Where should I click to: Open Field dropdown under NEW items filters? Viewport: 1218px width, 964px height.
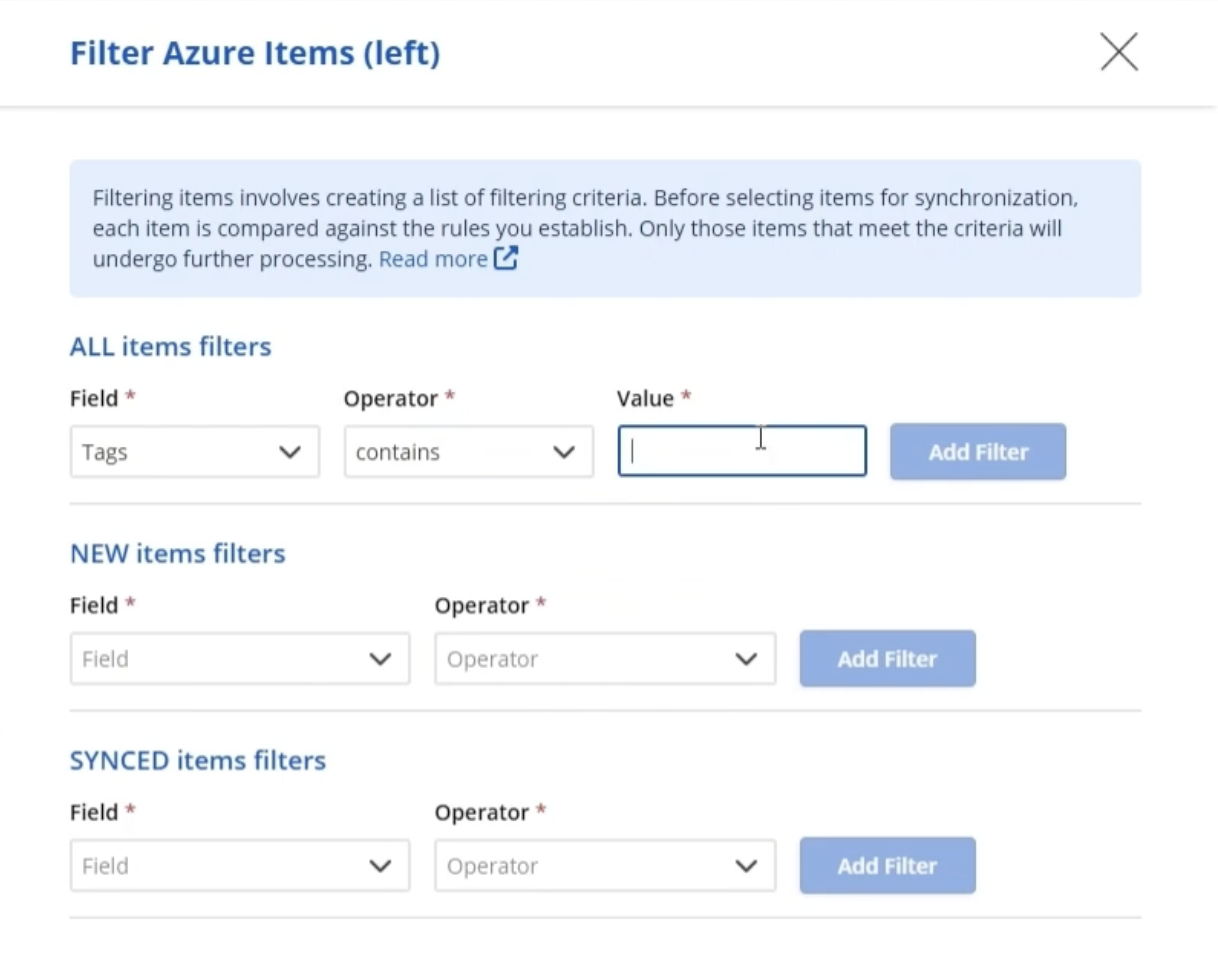point(240,659)
